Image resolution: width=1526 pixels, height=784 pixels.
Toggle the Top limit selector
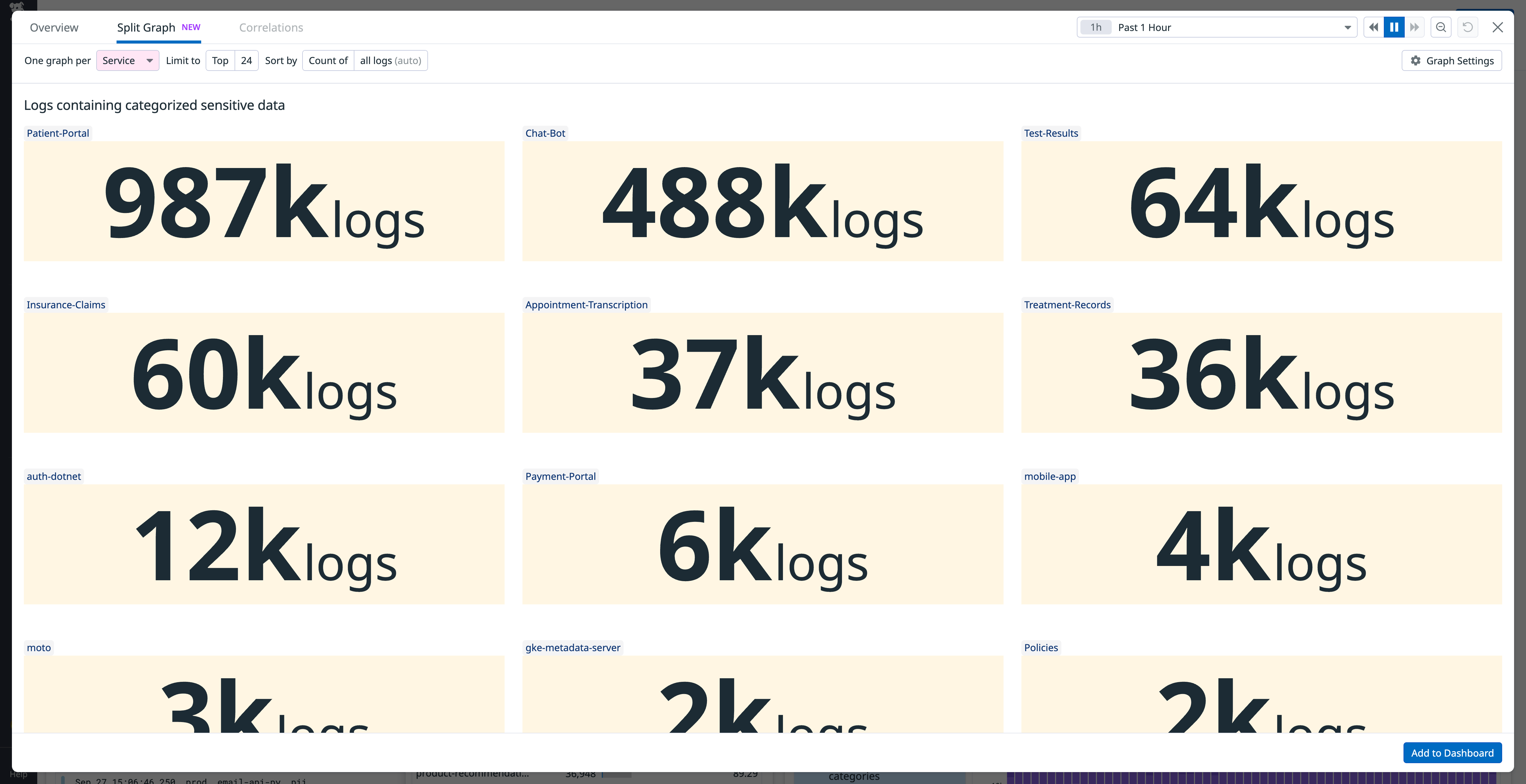220,60
